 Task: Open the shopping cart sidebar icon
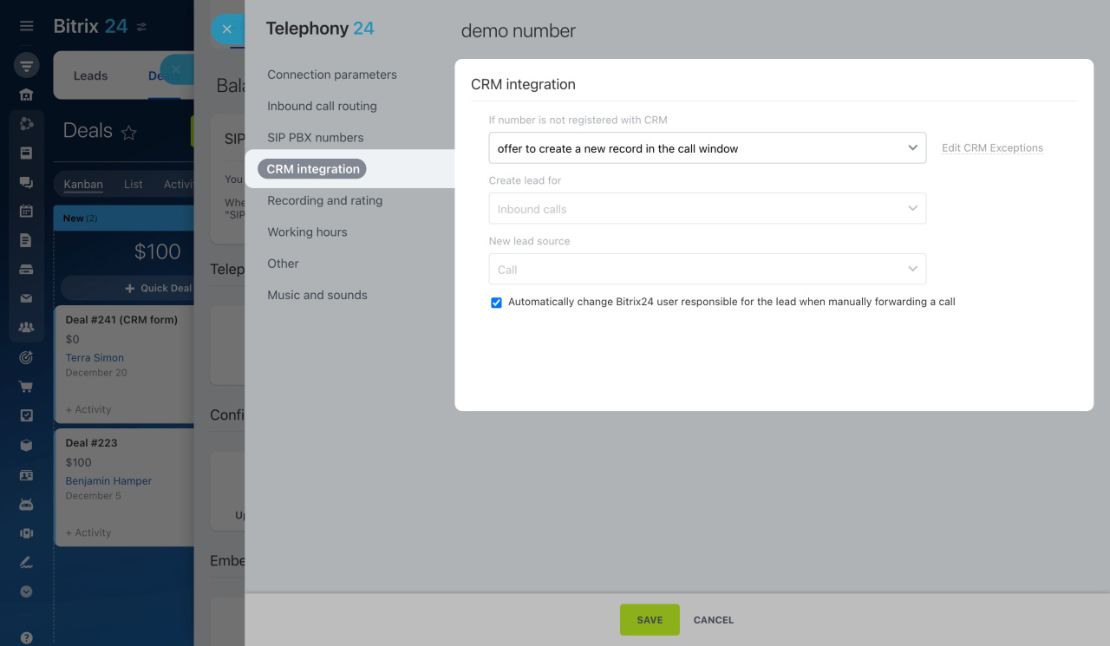pos(26,386)
